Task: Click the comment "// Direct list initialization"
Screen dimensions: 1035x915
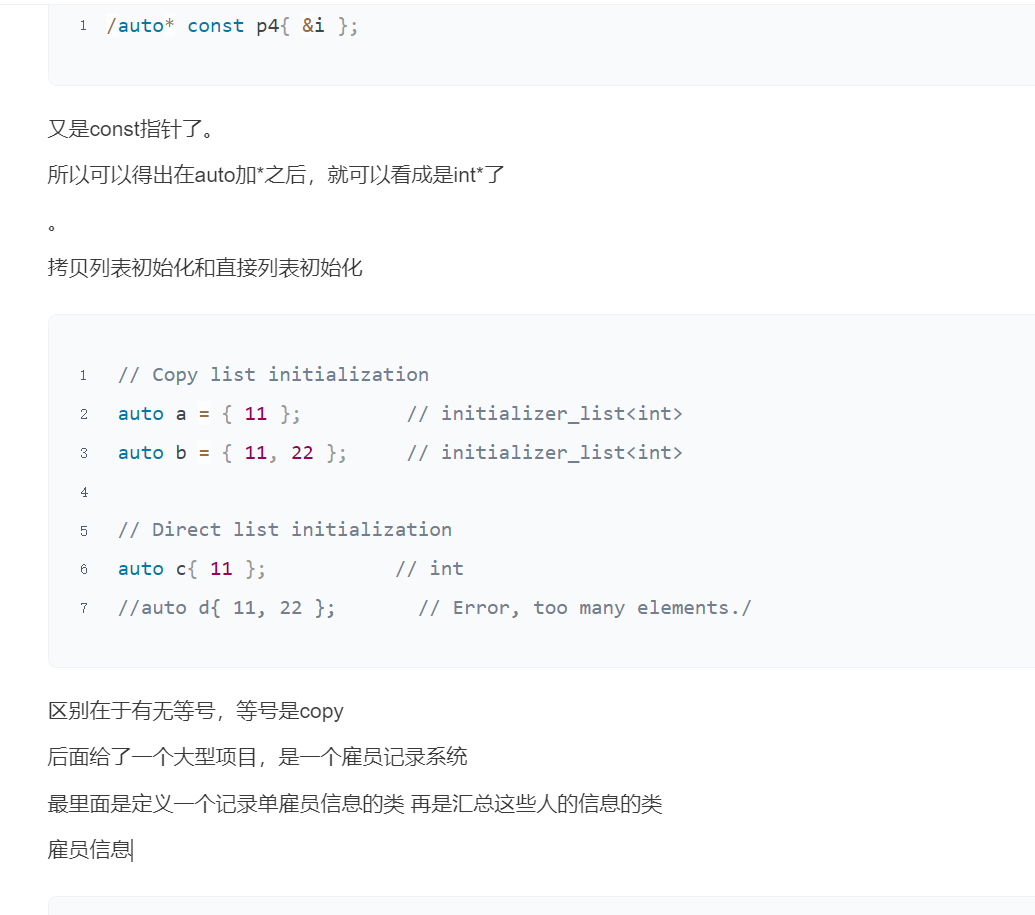Action: click(x=284, y=530)
